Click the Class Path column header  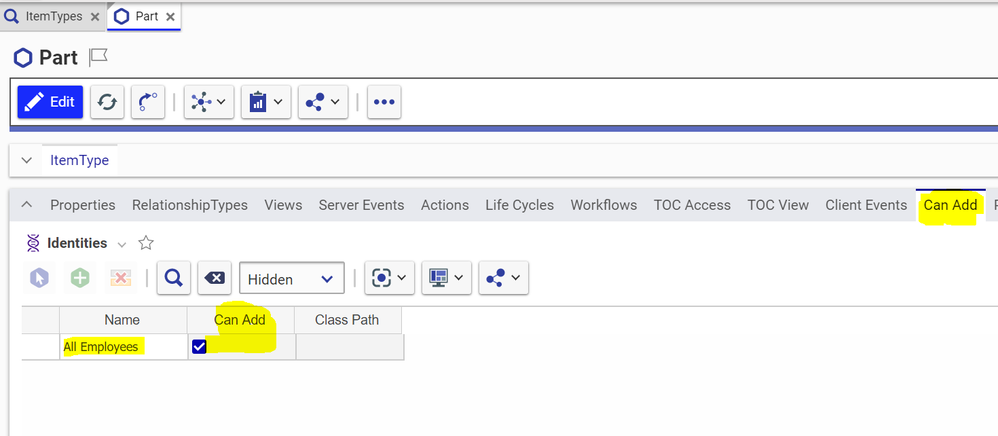[346, 320]
